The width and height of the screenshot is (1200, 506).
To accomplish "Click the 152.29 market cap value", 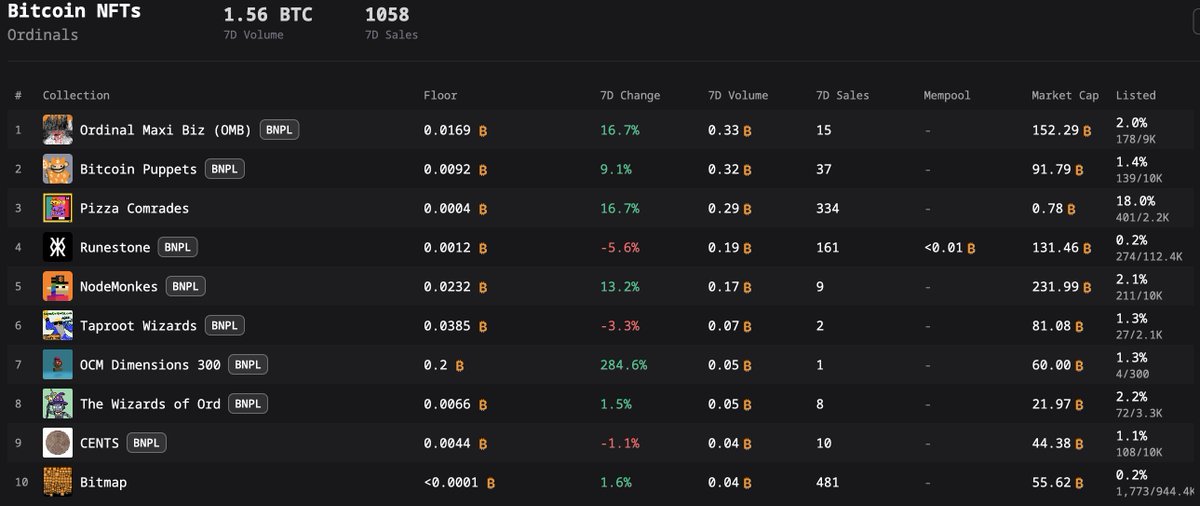I will tap(1055, 130).
